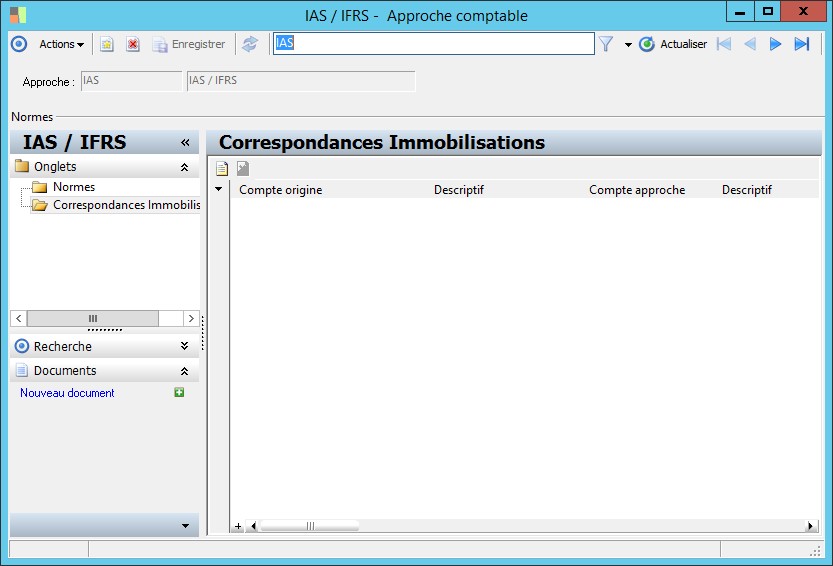Sort by Compte origine column header

pos(280,190)
